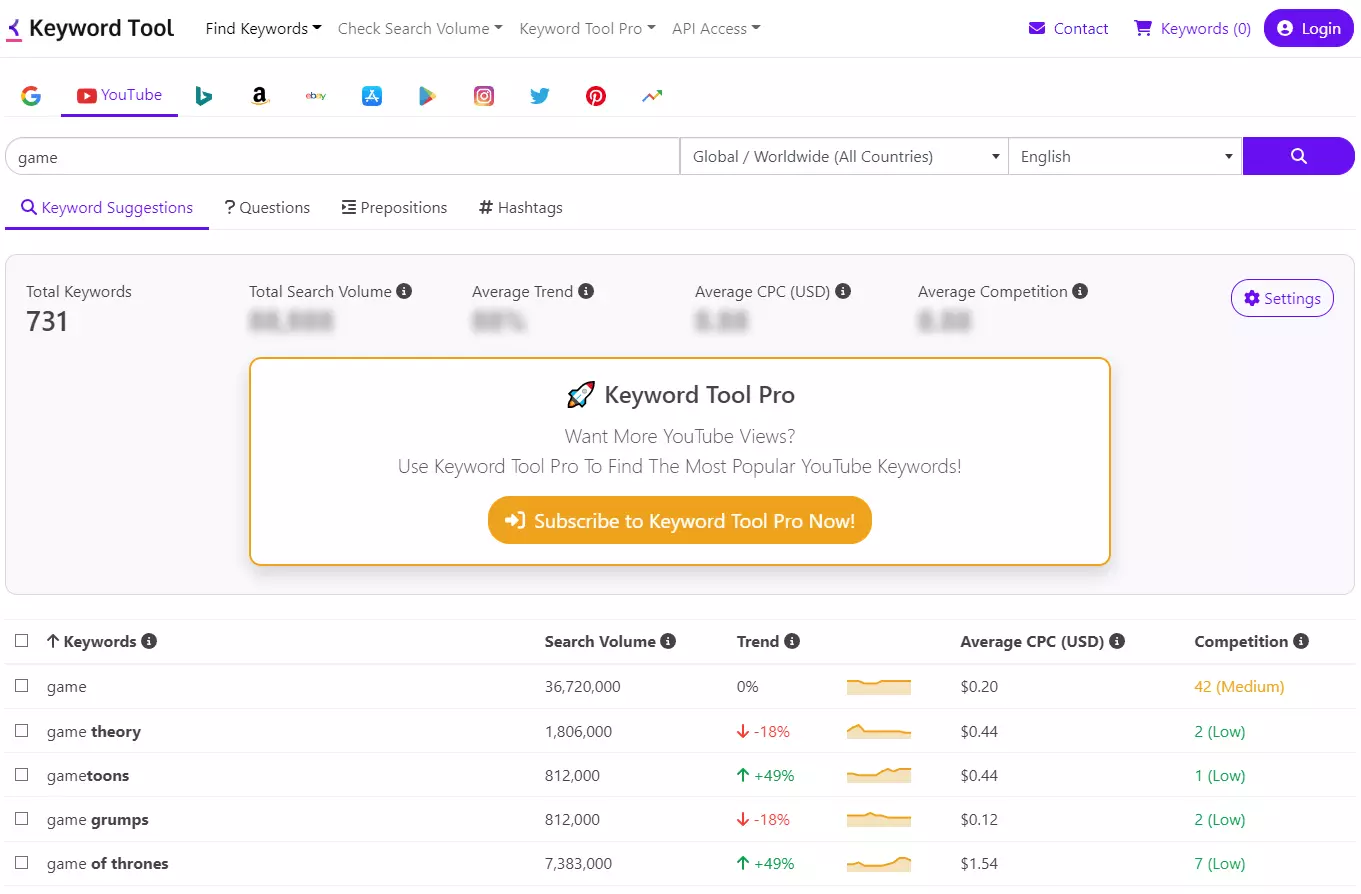Open the Global / Worldwide country dropdown
The height and width of the screenshot is (894, 1361).
point(844,156)
